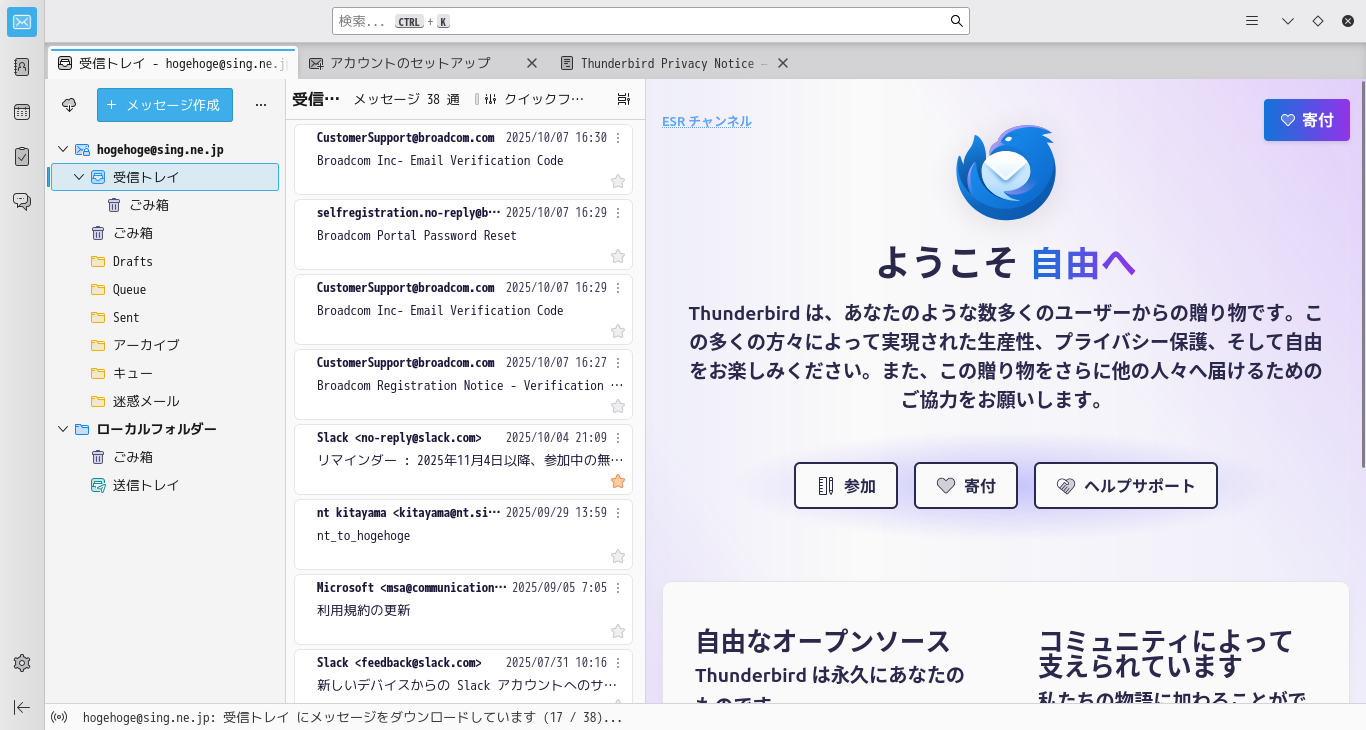Select the Queue folder

[164, 289]
